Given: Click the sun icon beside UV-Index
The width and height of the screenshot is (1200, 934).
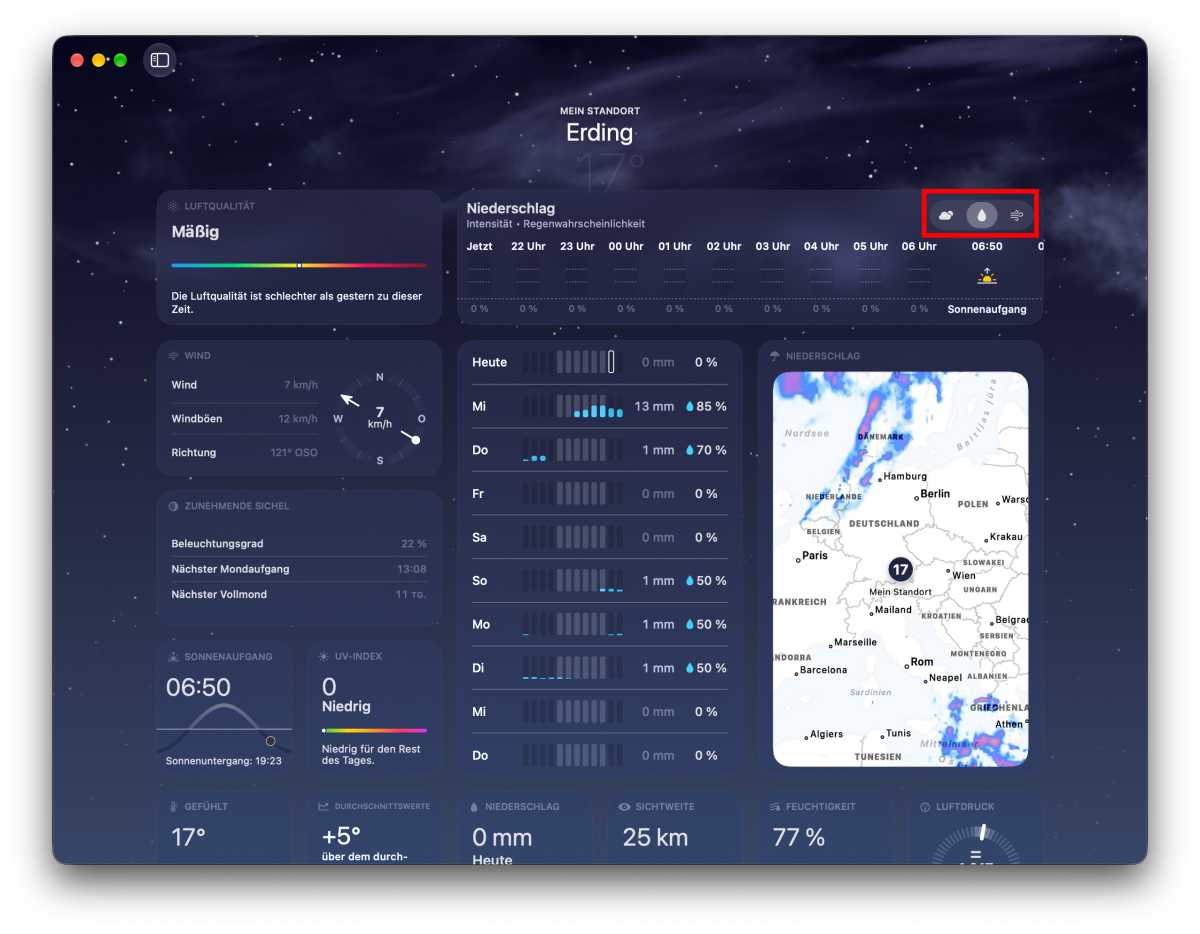Looking at the screenshot, I should 324,656.
